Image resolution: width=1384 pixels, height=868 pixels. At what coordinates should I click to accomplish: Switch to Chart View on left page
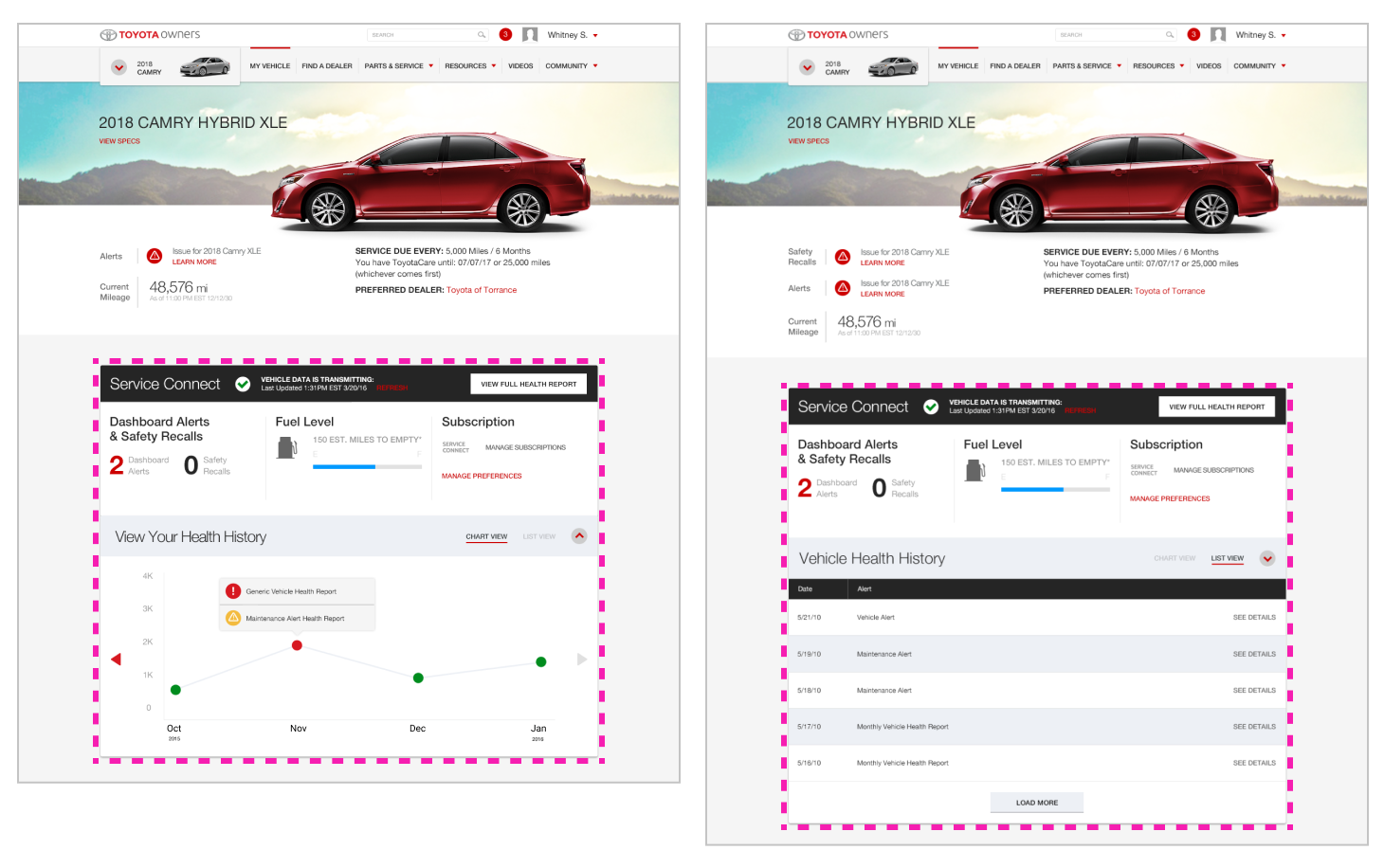coord(486,536)
